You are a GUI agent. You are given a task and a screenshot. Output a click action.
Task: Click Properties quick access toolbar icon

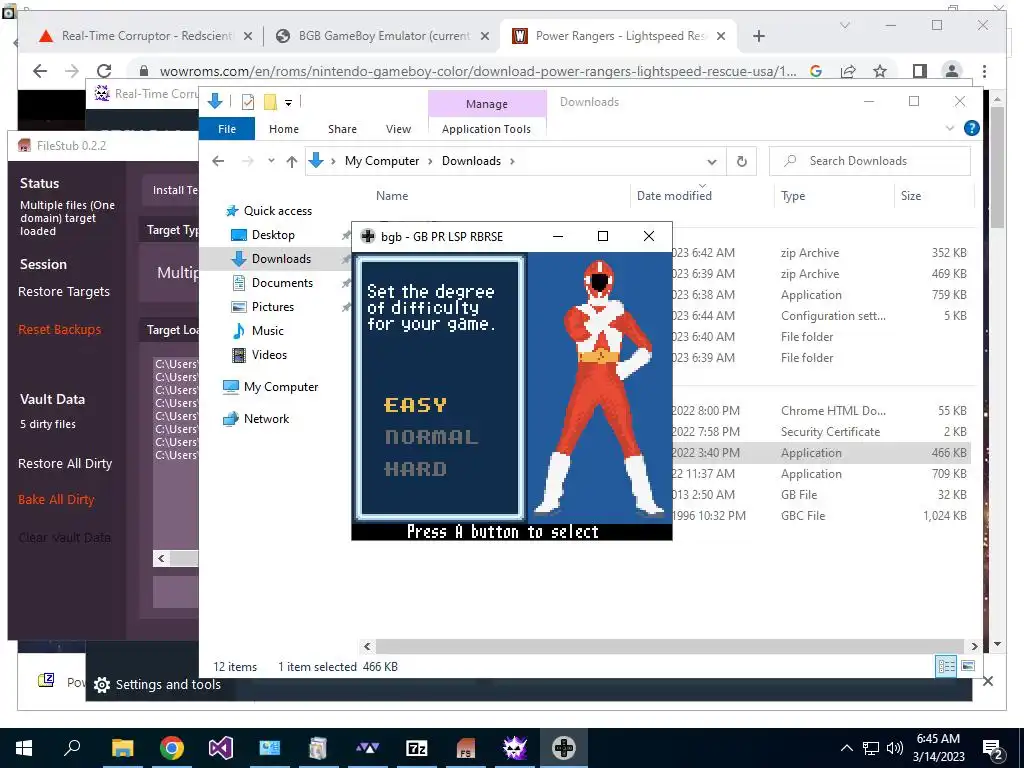(248, 102)
